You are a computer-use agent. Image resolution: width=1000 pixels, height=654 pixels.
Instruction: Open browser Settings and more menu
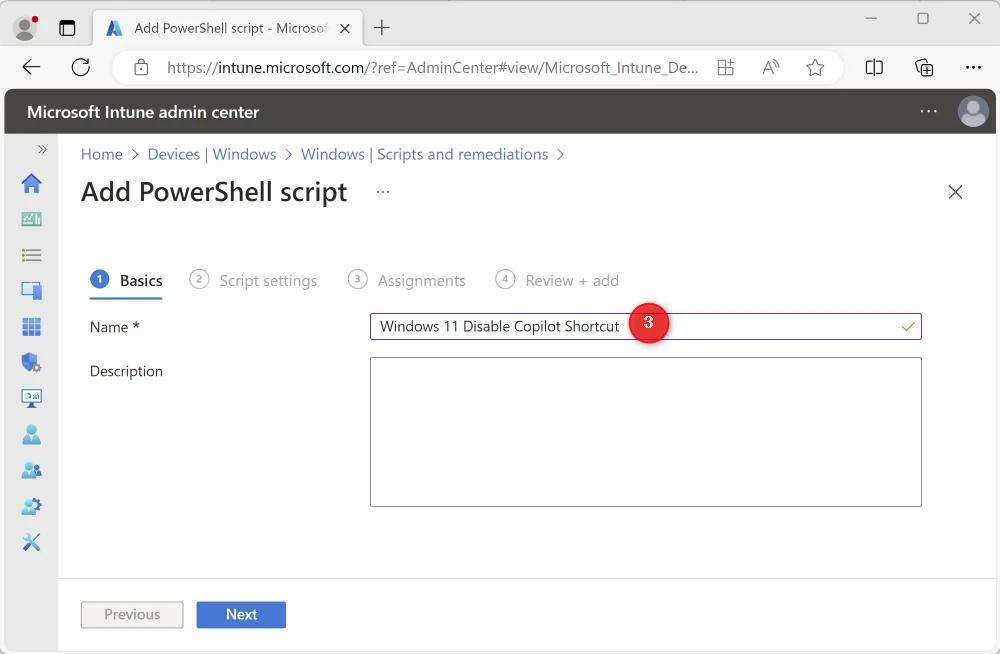973,67
